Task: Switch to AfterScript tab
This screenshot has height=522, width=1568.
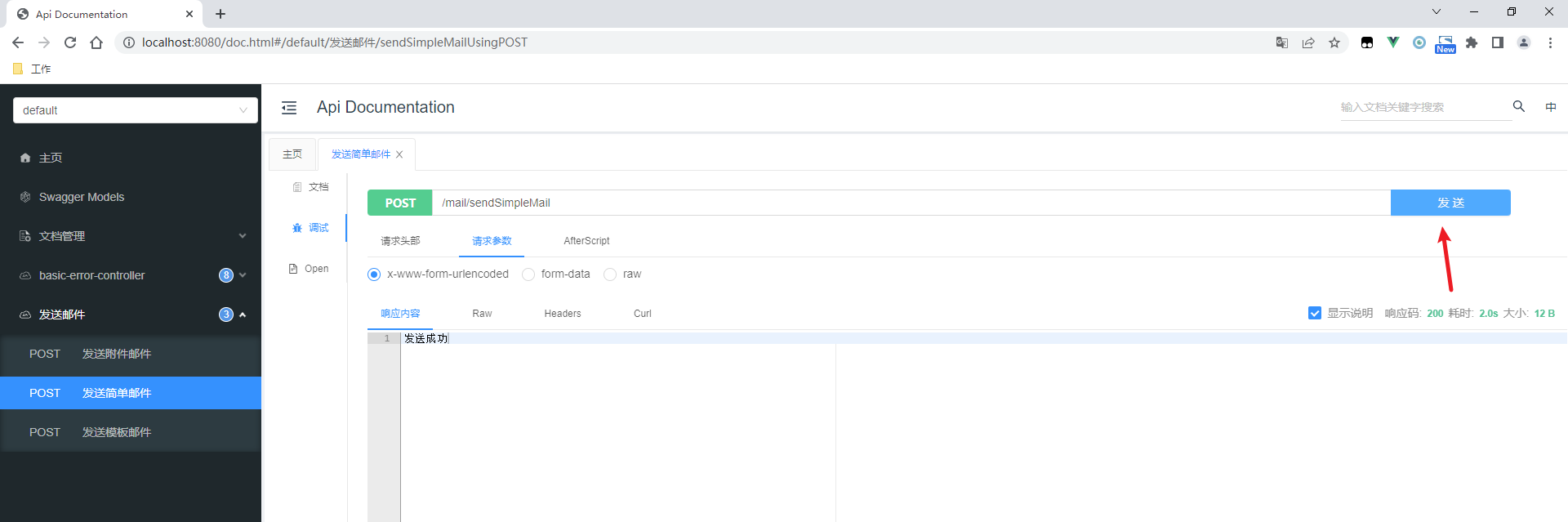Action: (x=586, y=241)
